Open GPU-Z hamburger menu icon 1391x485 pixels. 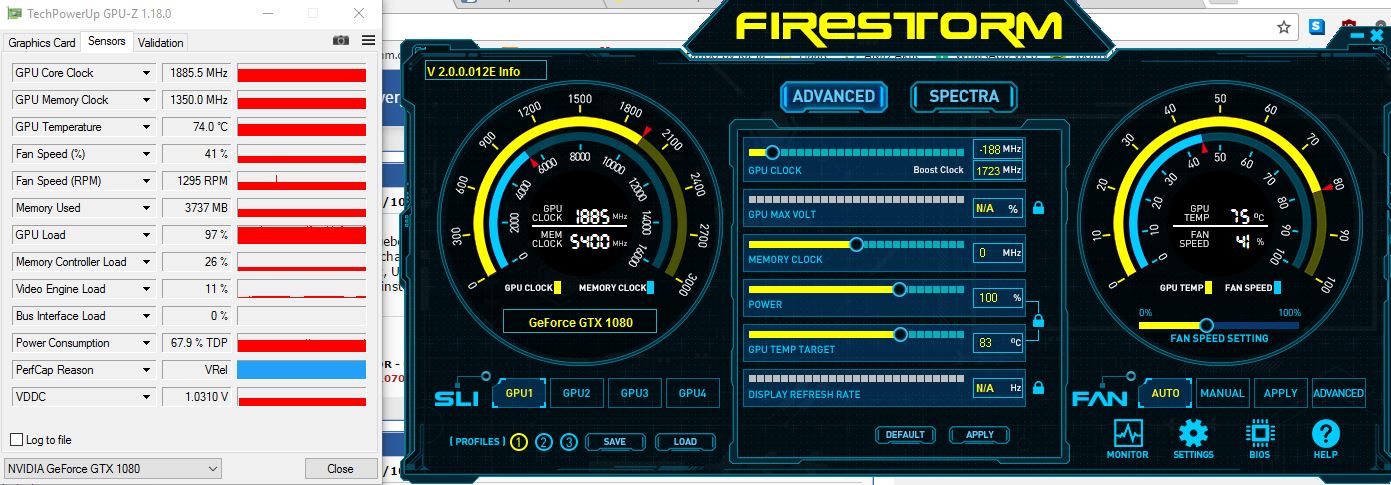coord(368,40)
